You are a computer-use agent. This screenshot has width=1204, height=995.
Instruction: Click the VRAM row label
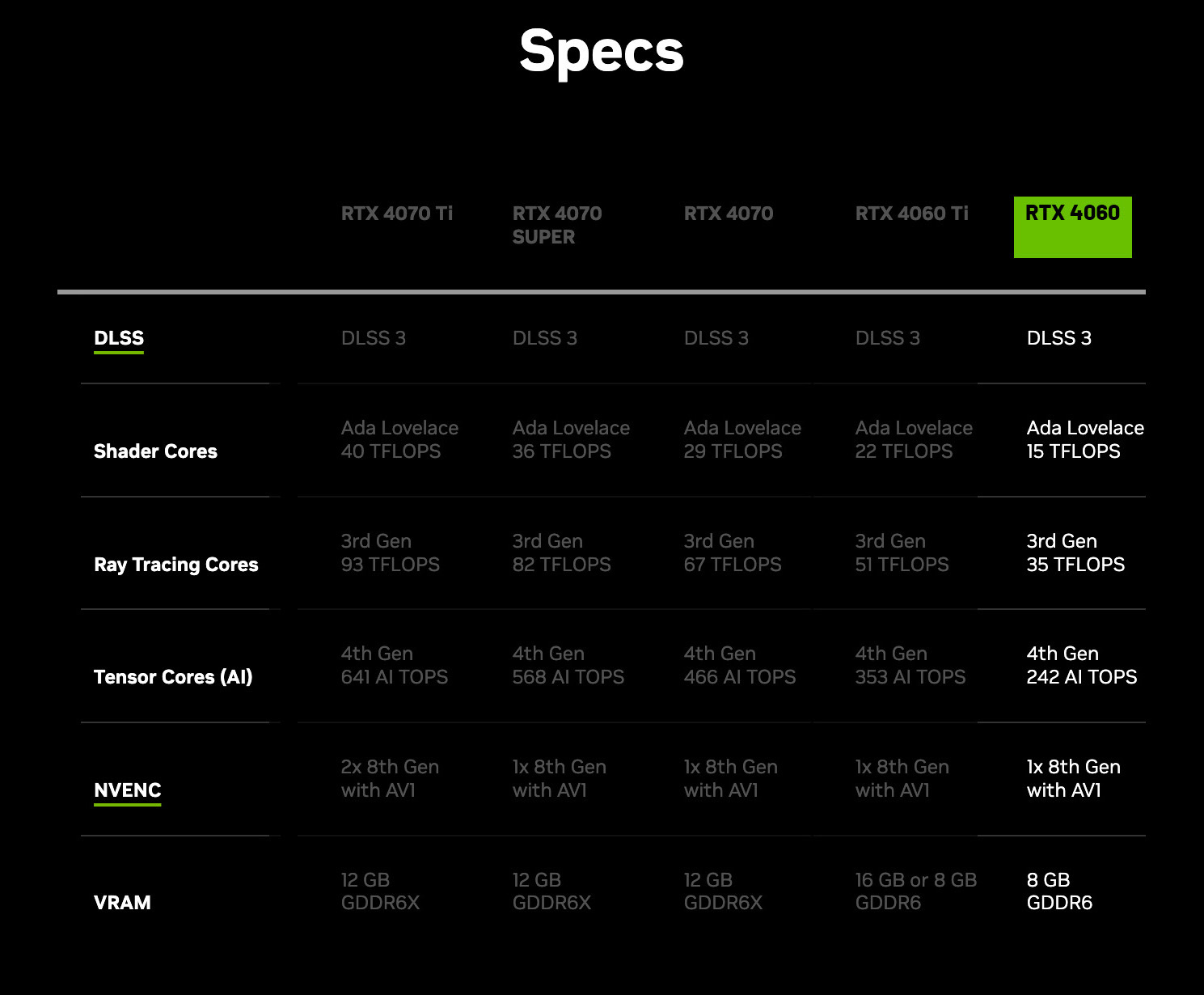tap(122, 903)
